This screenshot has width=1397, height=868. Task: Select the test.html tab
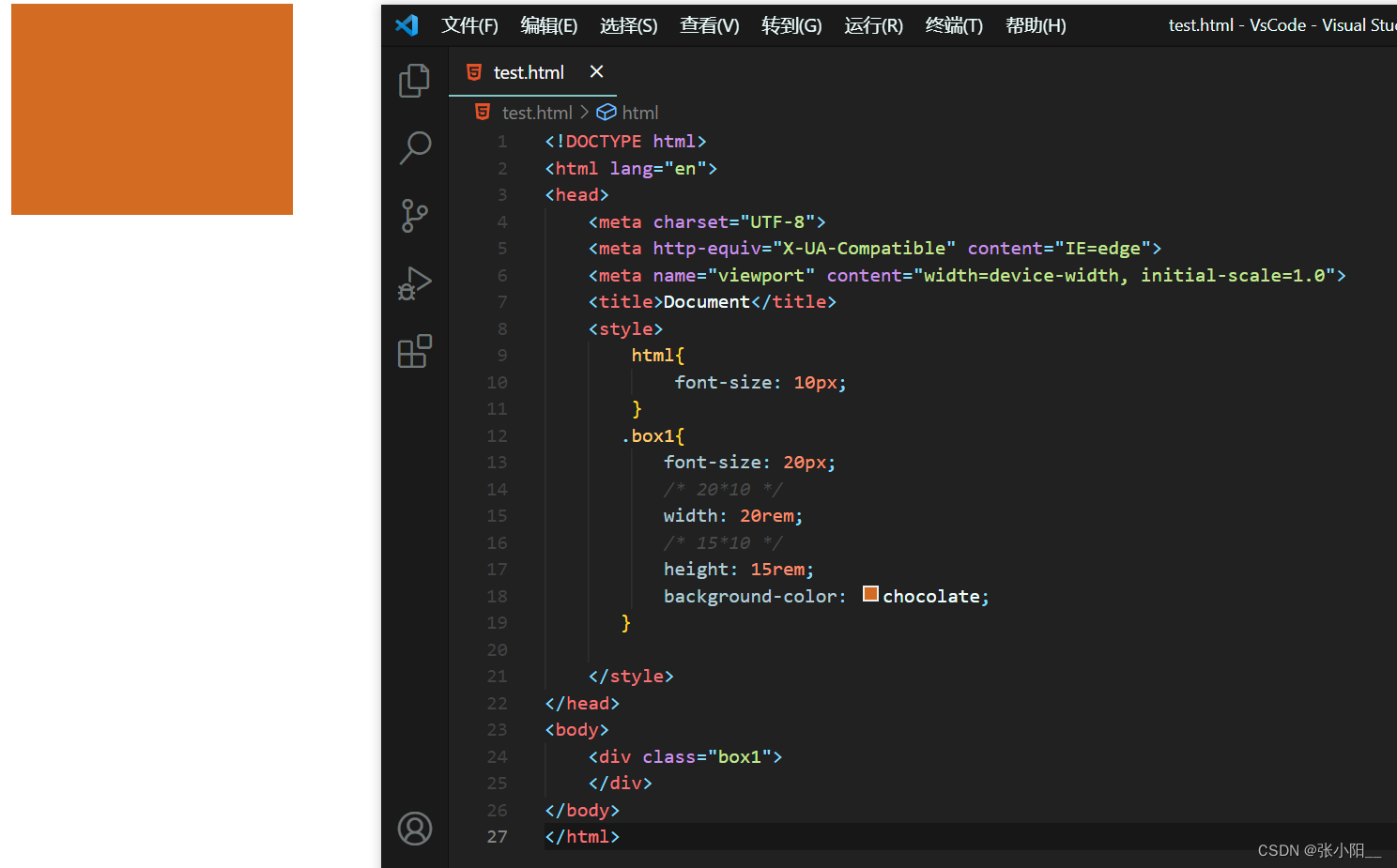(x=532, y=72)
